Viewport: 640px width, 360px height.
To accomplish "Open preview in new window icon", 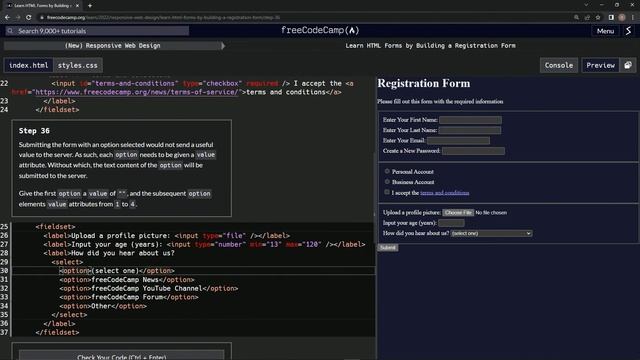I will pos(628,65).
